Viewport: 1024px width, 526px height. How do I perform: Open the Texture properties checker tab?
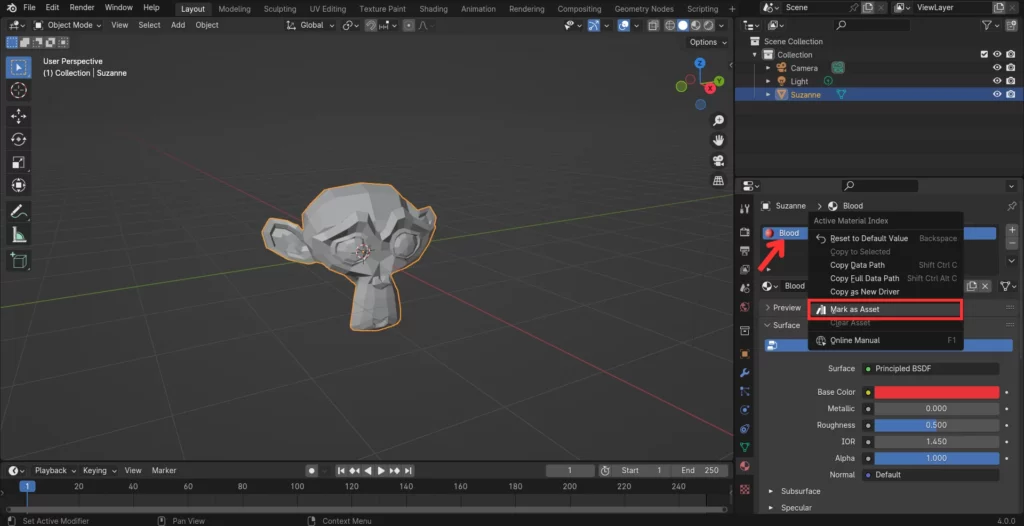(744, 489)
